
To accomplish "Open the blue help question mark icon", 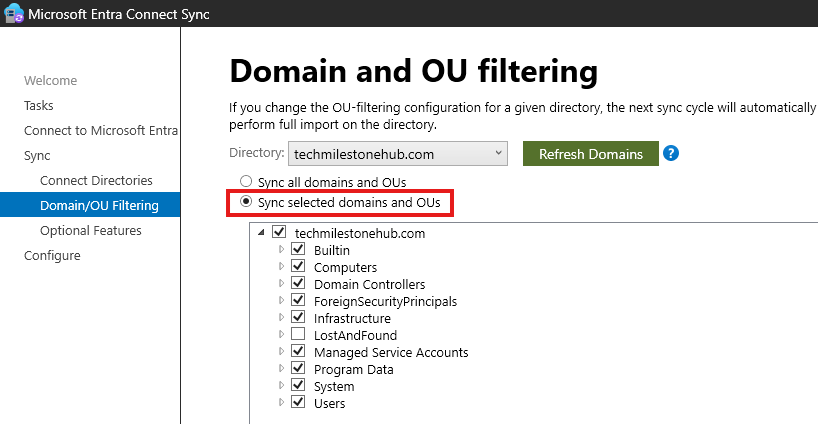I will 671,153.
